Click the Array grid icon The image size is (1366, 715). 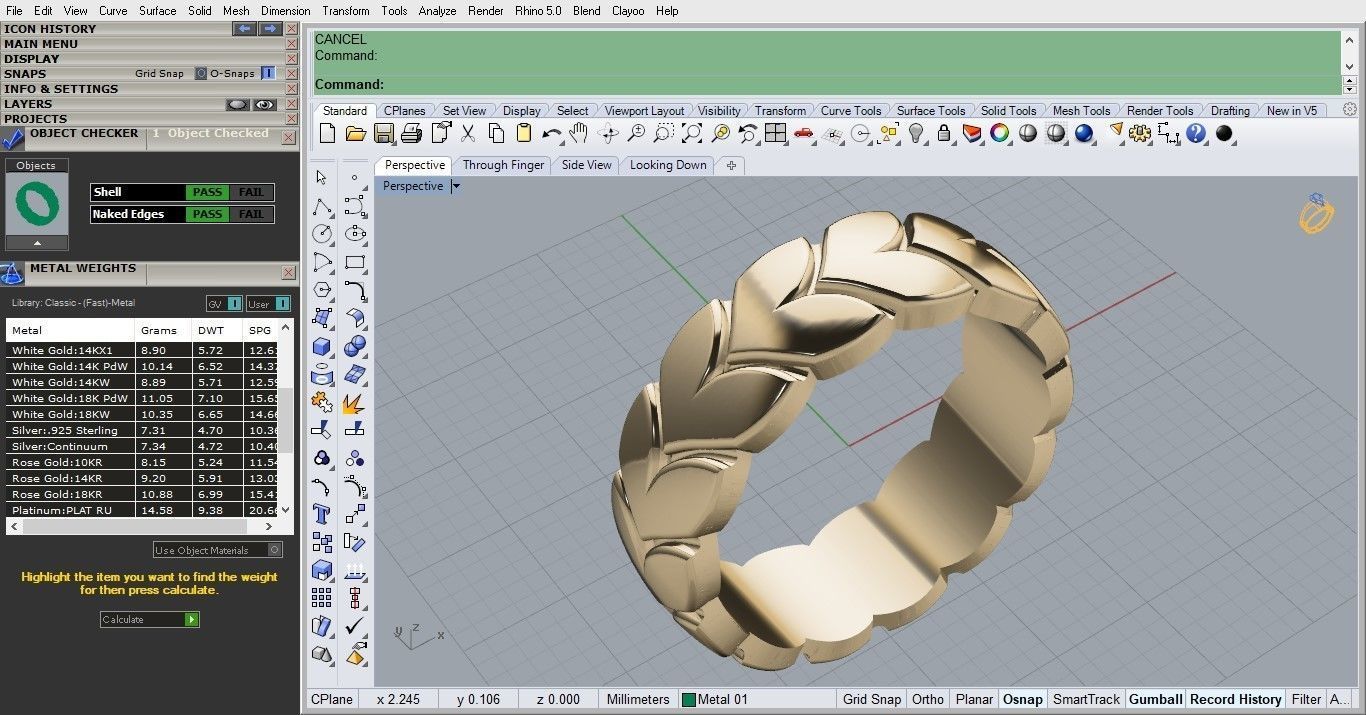[322, 598]
